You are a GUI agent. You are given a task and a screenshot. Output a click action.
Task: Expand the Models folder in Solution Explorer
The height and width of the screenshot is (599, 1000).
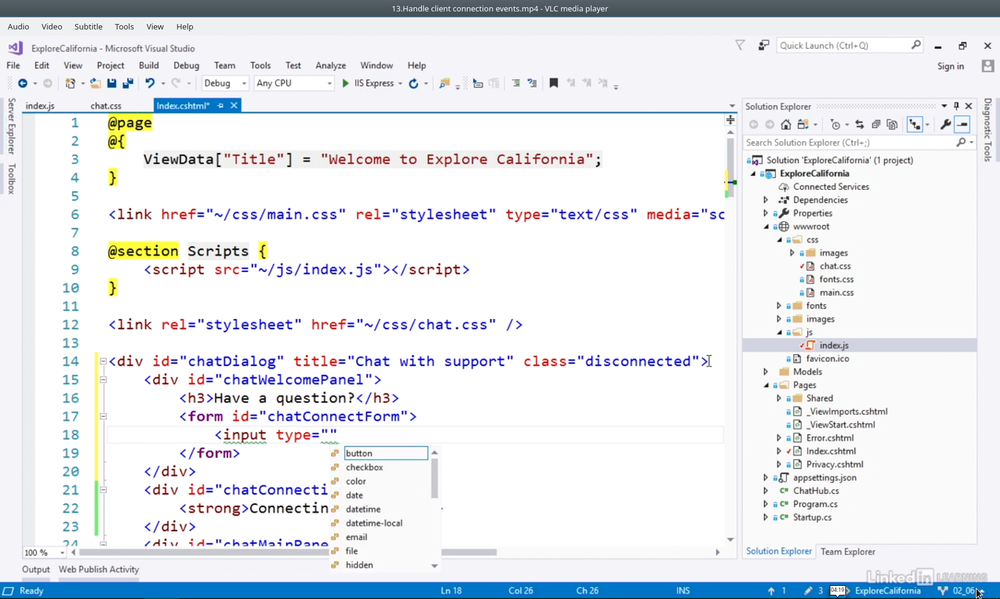tap(766, 372)
